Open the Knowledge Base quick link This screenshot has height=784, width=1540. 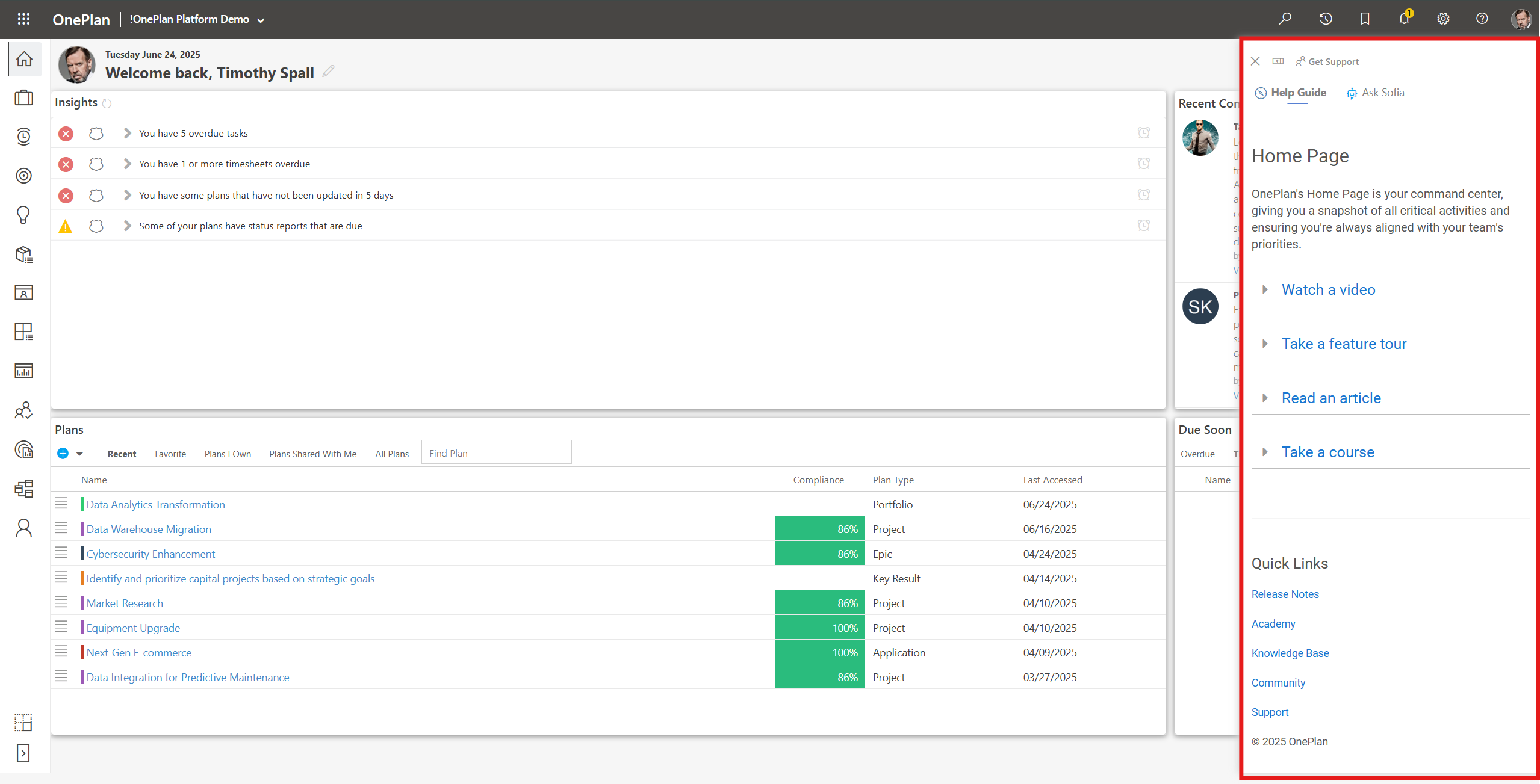pyautogui.click(x=1290, y=653)
